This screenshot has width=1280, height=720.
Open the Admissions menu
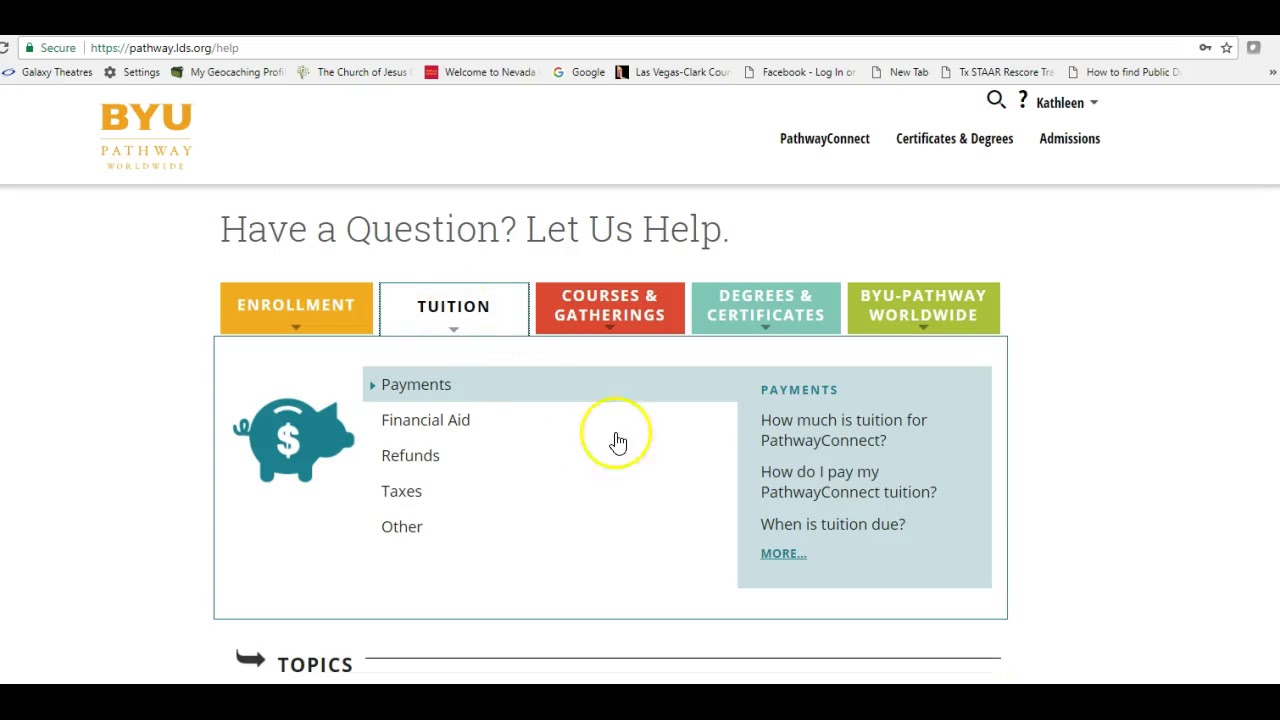tap(1069, 139)
